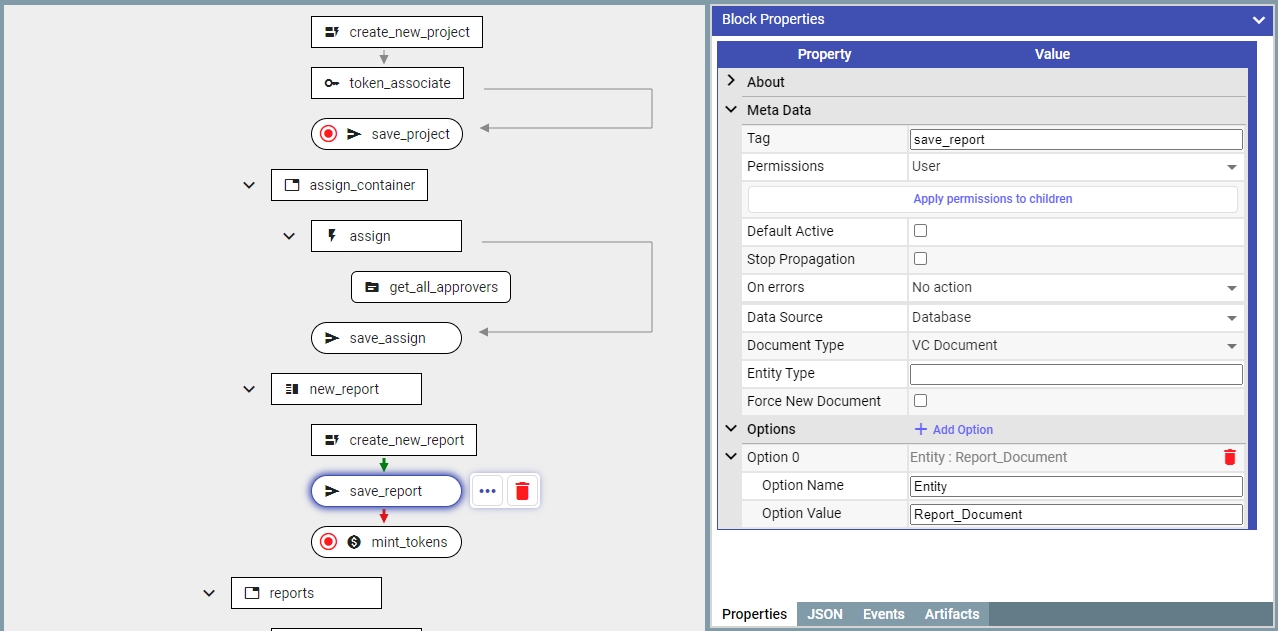Check the Force New Document box
Image resolution: width=1278 pixels, height=631 pixels.
(921, 401)
